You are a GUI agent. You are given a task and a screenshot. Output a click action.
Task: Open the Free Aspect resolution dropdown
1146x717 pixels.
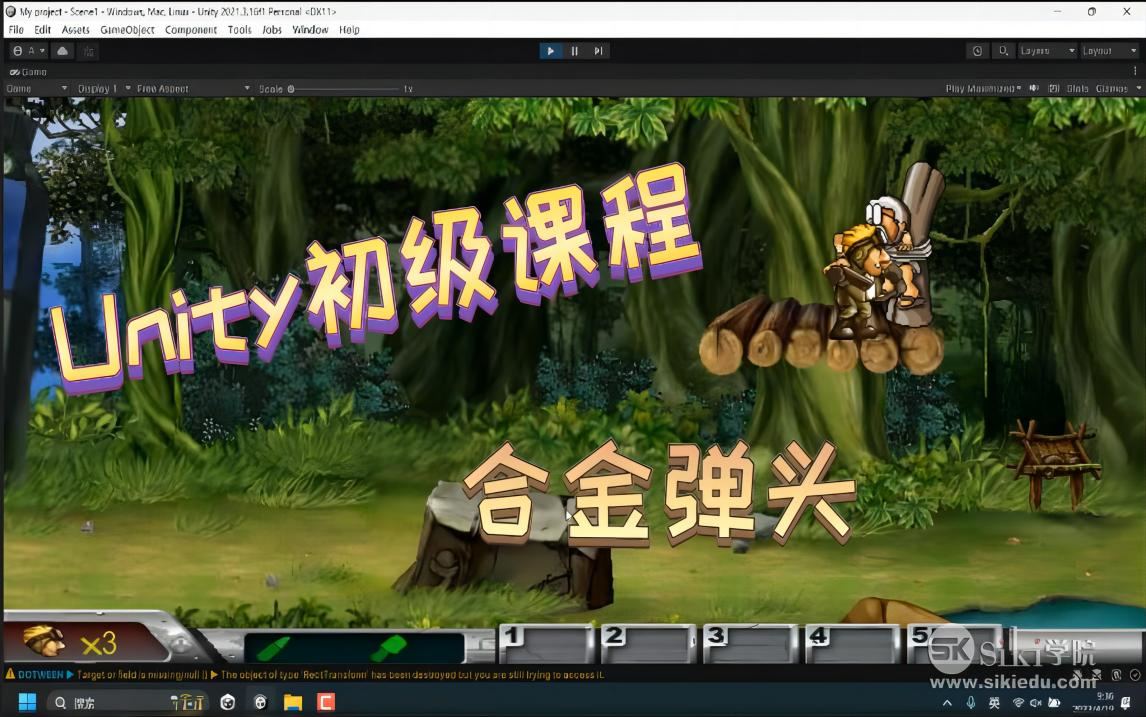pos(193,88)
